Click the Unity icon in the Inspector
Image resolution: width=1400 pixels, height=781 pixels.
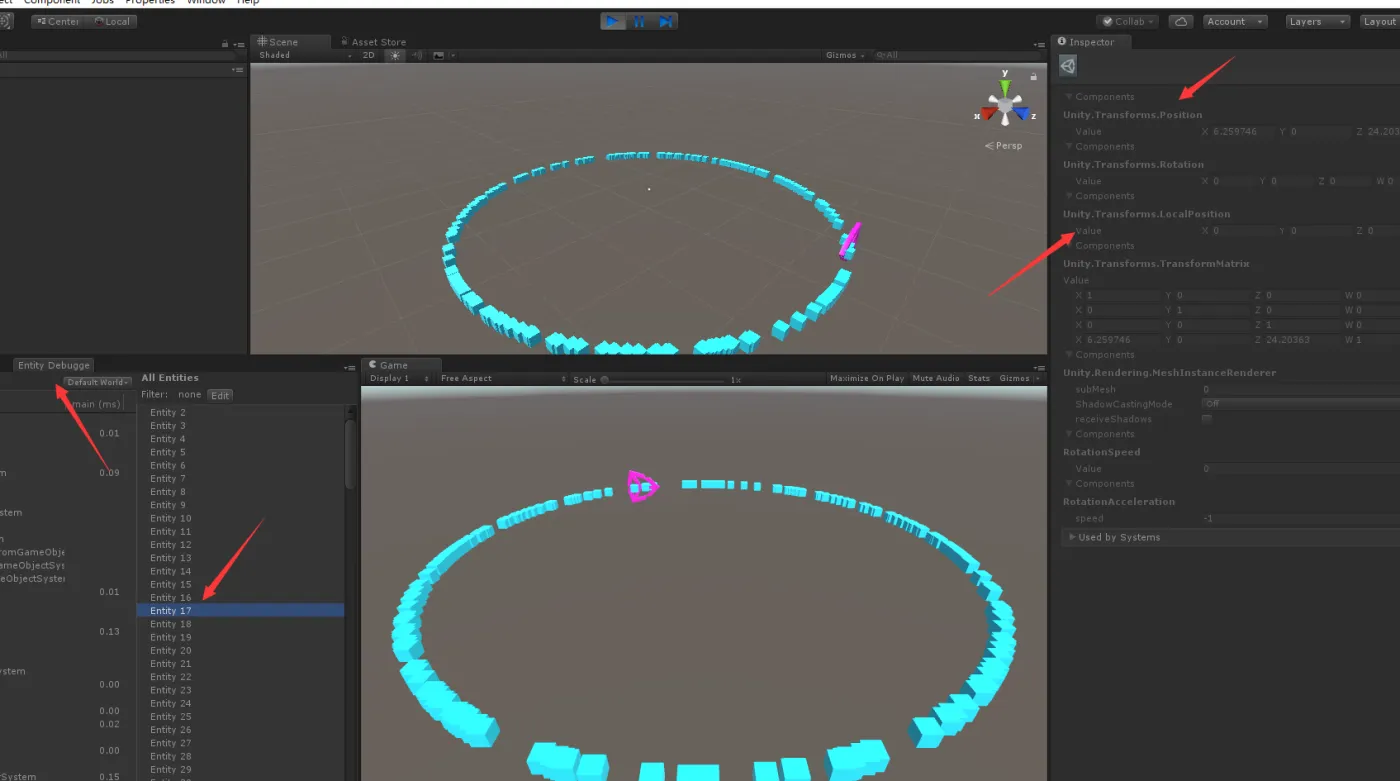point(1068,66)
